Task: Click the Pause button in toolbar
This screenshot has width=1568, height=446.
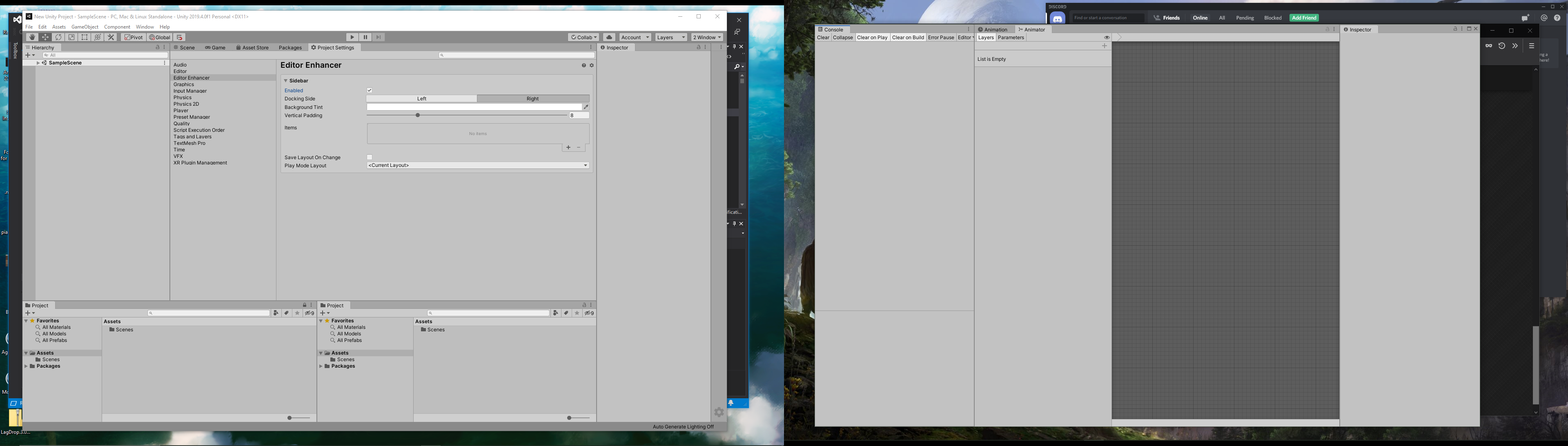Action: click(x=365, y=37)
